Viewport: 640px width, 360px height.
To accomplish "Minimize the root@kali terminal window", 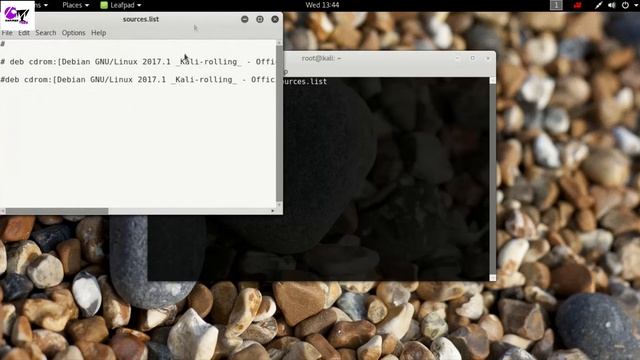I will 457,58.
